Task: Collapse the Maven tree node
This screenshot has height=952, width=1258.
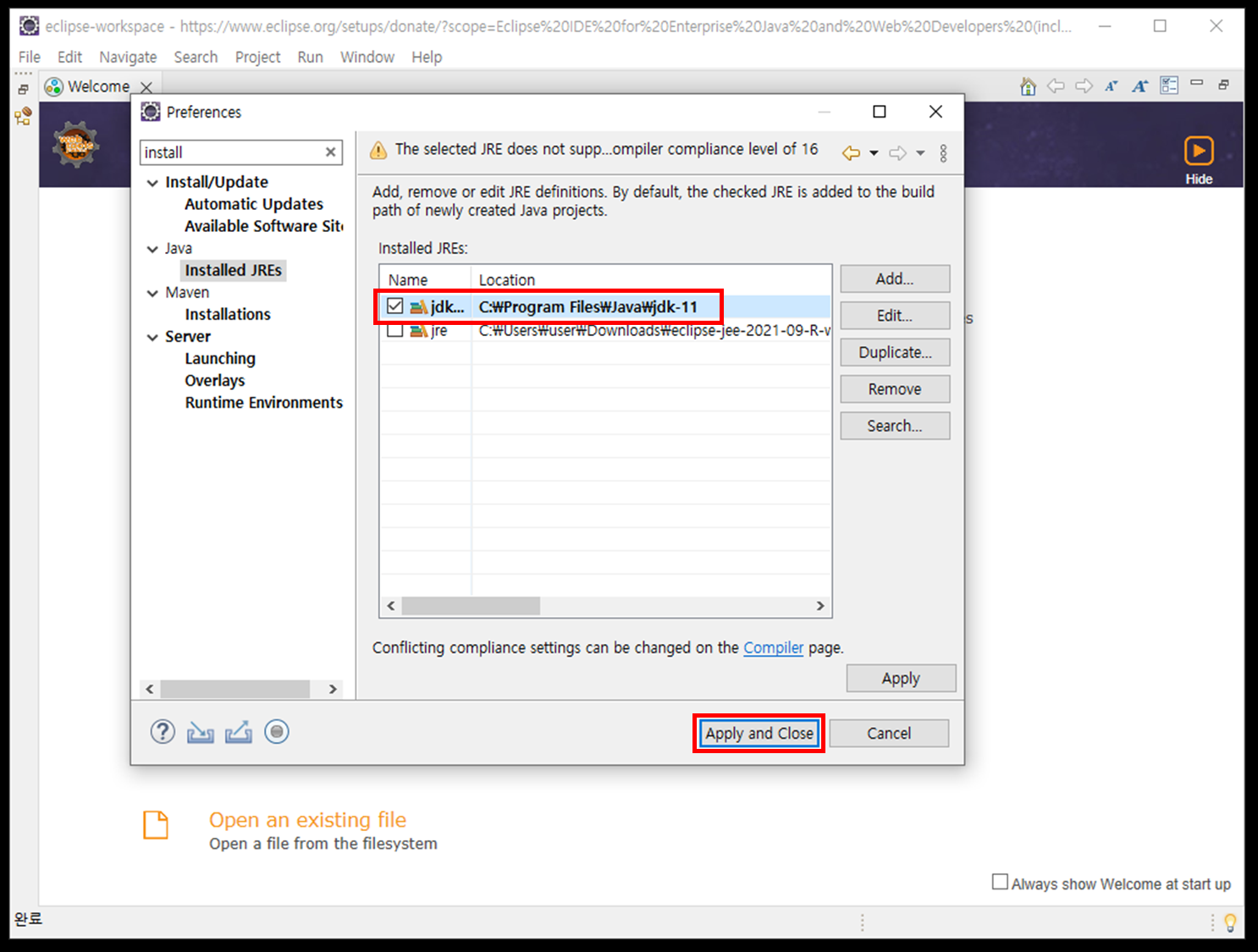Action: 152,293
